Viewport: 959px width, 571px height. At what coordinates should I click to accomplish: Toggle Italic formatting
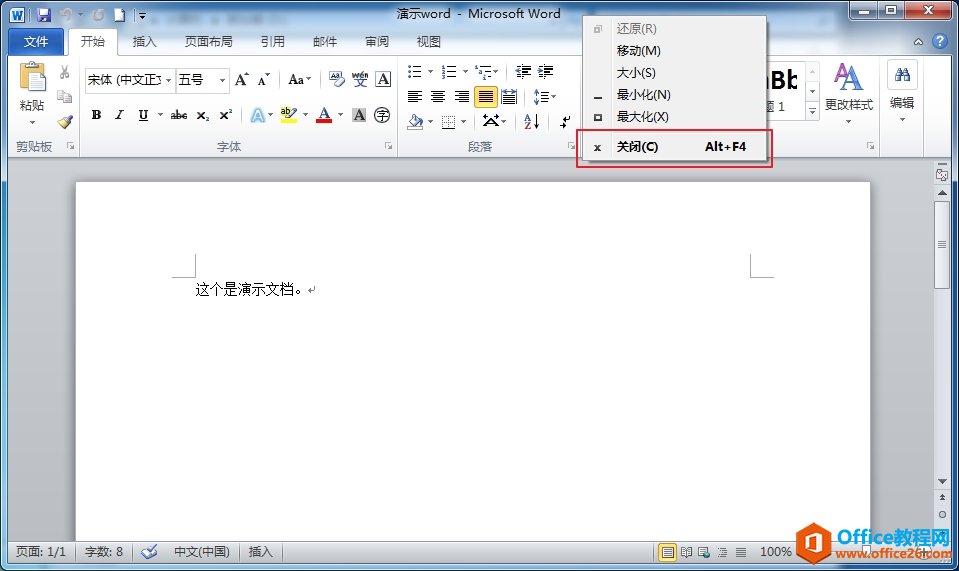pos(119,115)
